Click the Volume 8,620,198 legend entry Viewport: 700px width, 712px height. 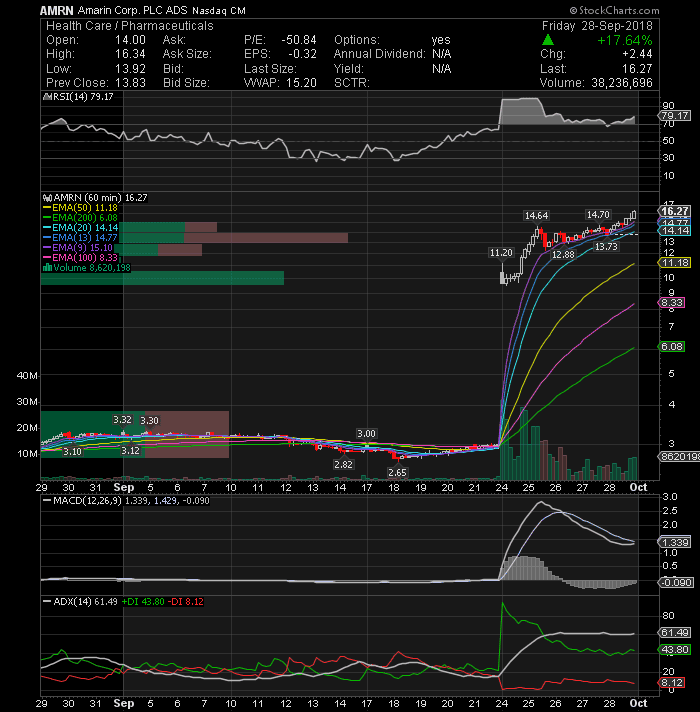[92, 267]
